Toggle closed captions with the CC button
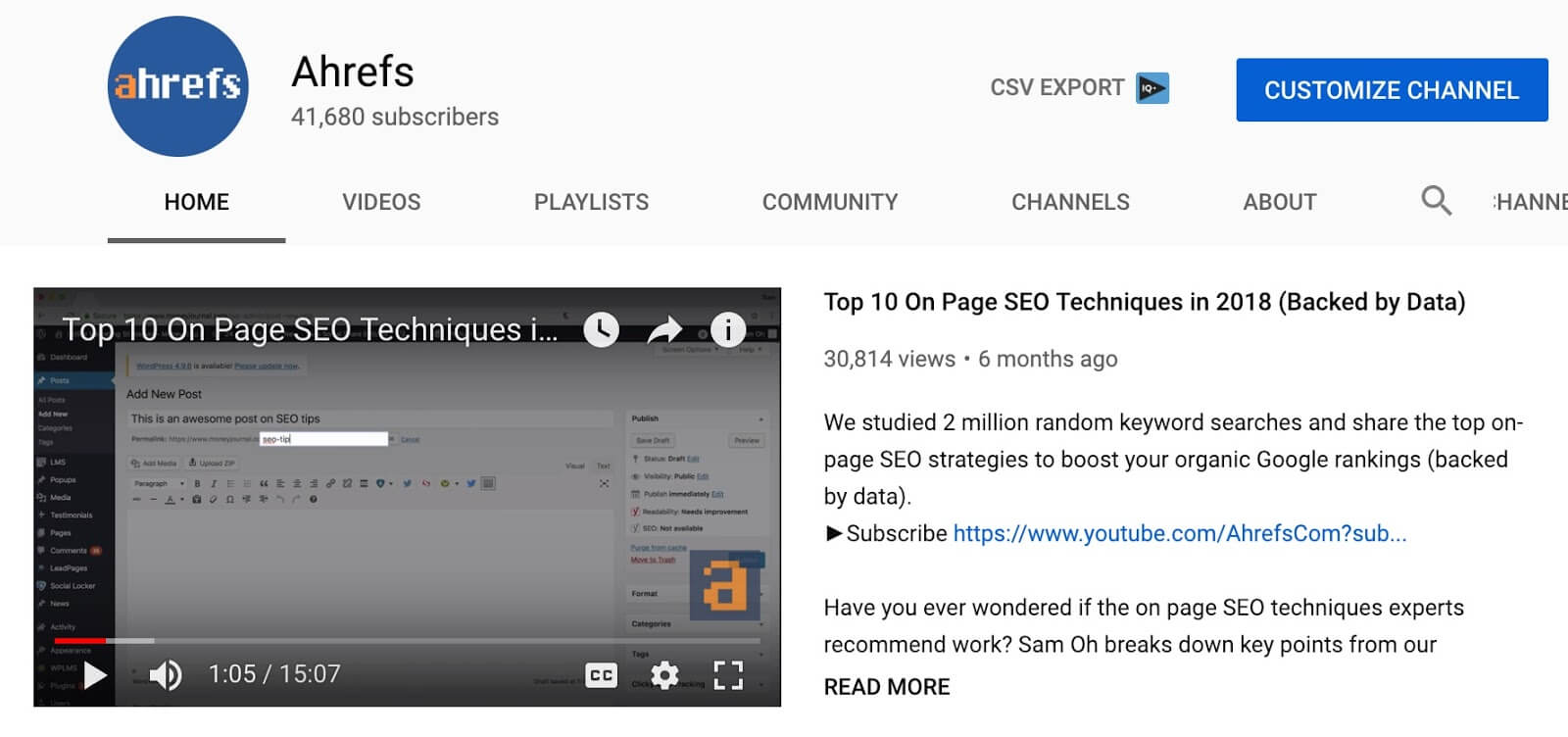1568x737 pixels. 601,674
